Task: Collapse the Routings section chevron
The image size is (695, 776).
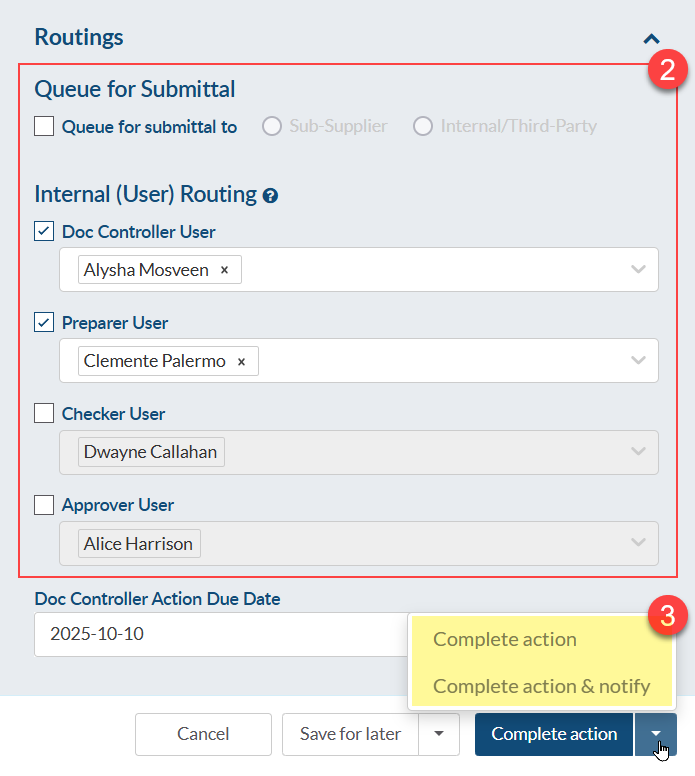Action: click(651, 39)
